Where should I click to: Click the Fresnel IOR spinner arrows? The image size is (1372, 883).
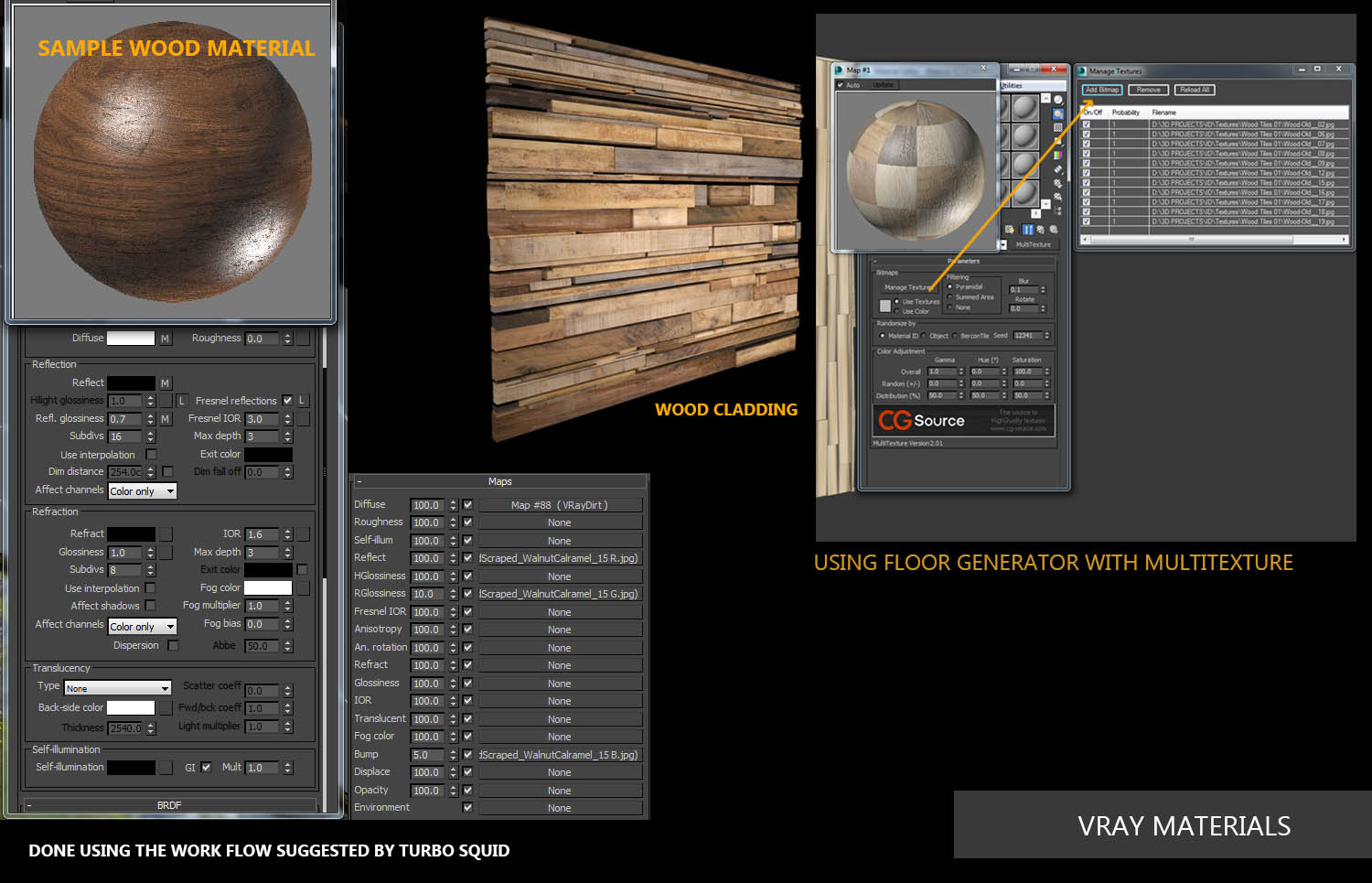pyautogui.click(x=287, y=419)
